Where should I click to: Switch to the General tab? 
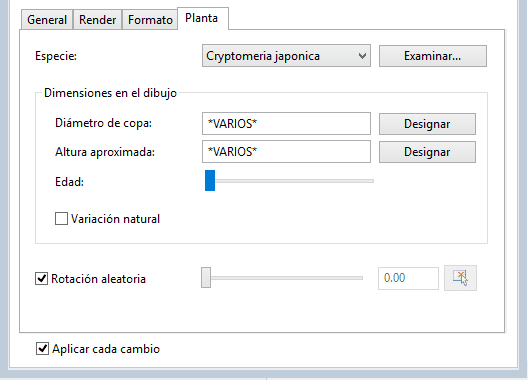47,20
